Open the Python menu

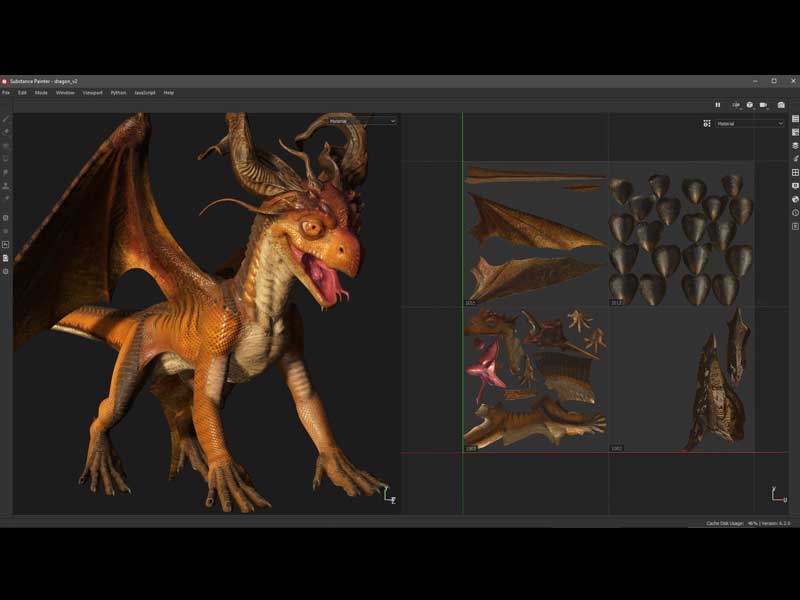click(118, 92)
